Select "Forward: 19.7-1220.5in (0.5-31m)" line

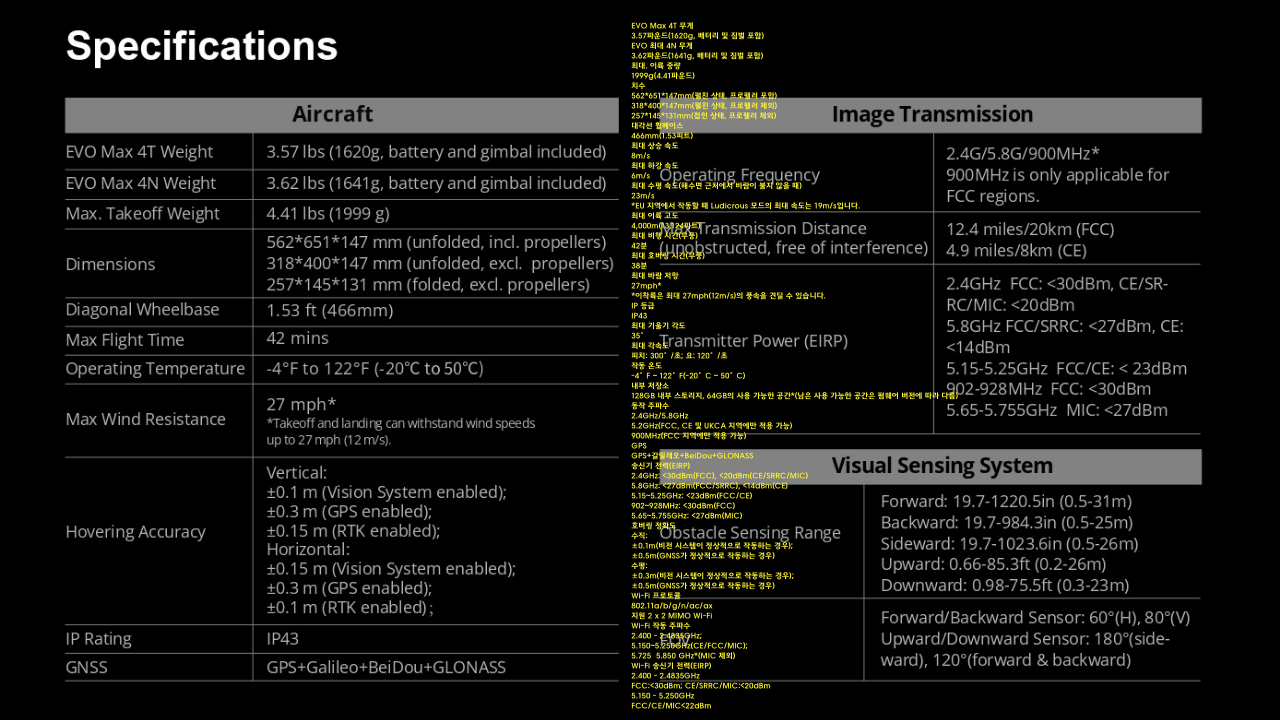(x=1008, y=501)
